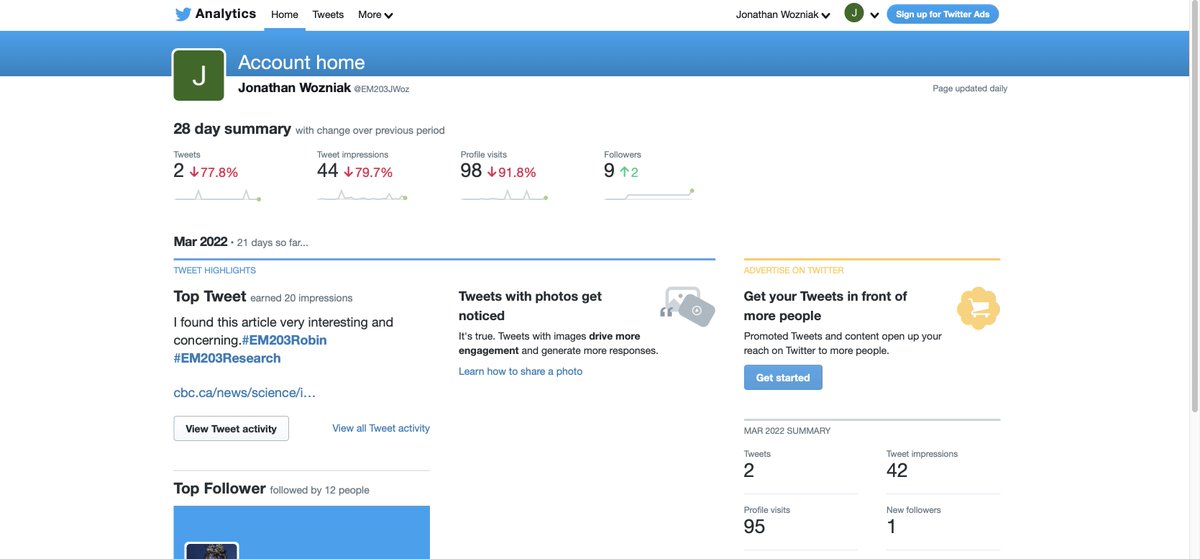Click the Tweet impressions sparkline chart
Image resolution: width=1200 pixels, height=559 pixels.
pos(362,195)
